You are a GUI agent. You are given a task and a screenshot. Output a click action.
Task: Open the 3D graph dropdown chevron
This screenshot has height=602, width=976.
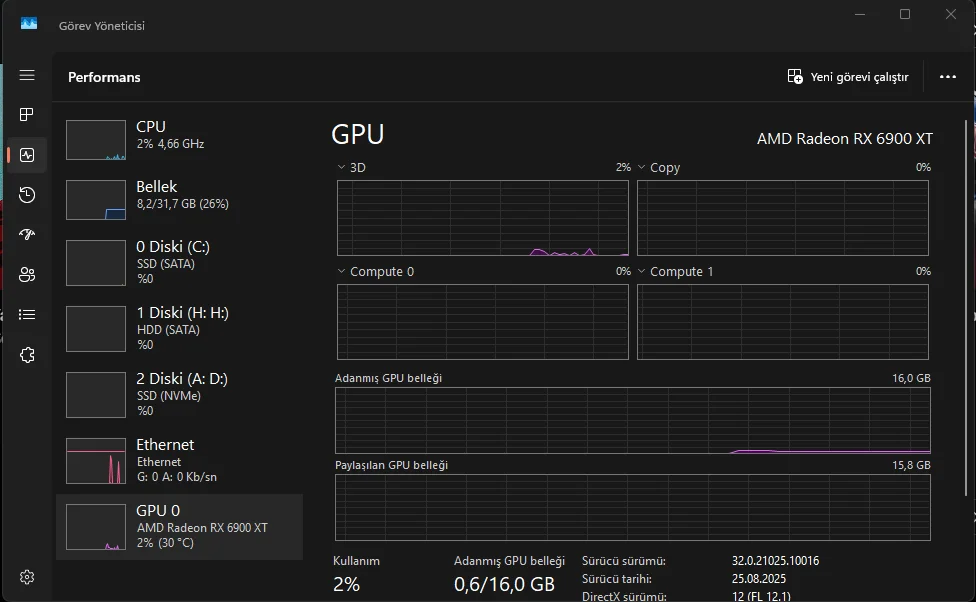(x=342, y=167)
